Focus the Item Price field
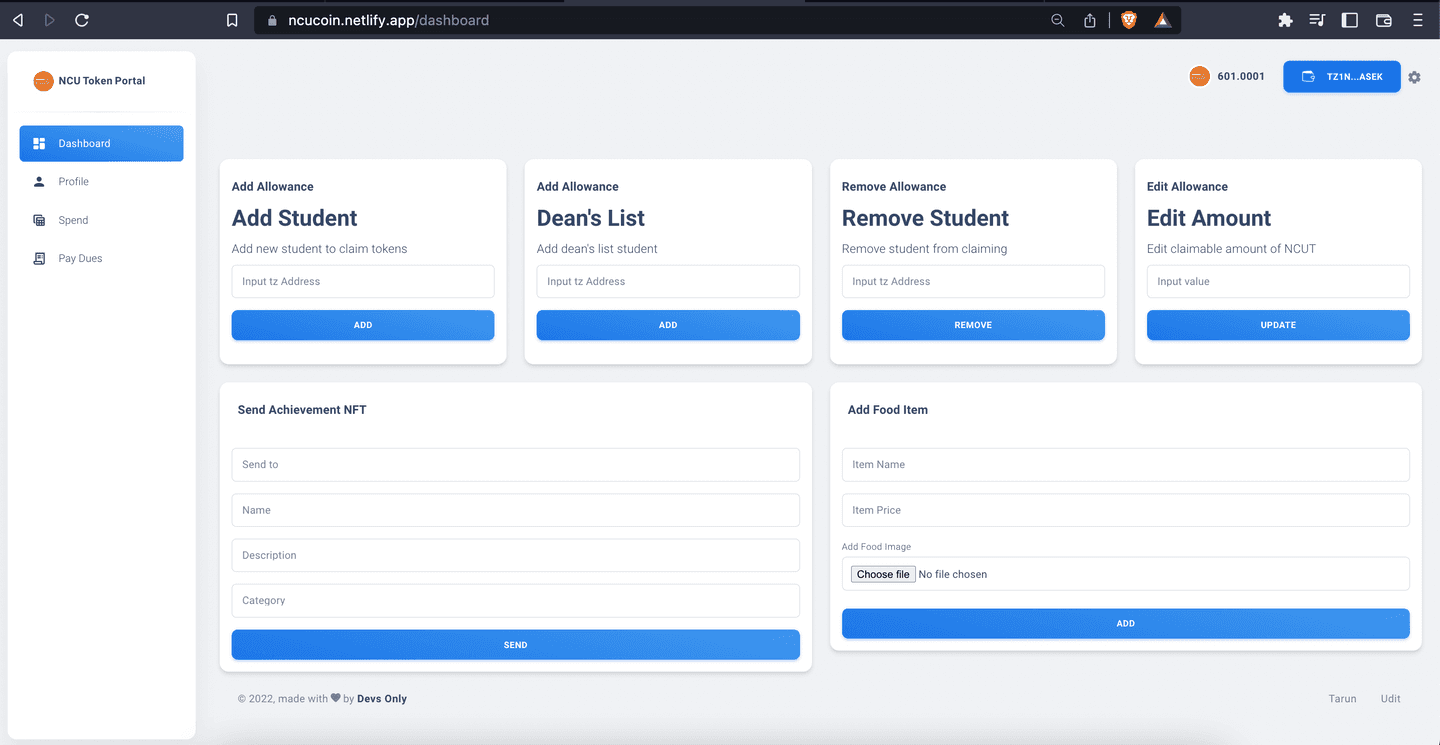This screenshot has height=745, width=1440. (1126, 510)
